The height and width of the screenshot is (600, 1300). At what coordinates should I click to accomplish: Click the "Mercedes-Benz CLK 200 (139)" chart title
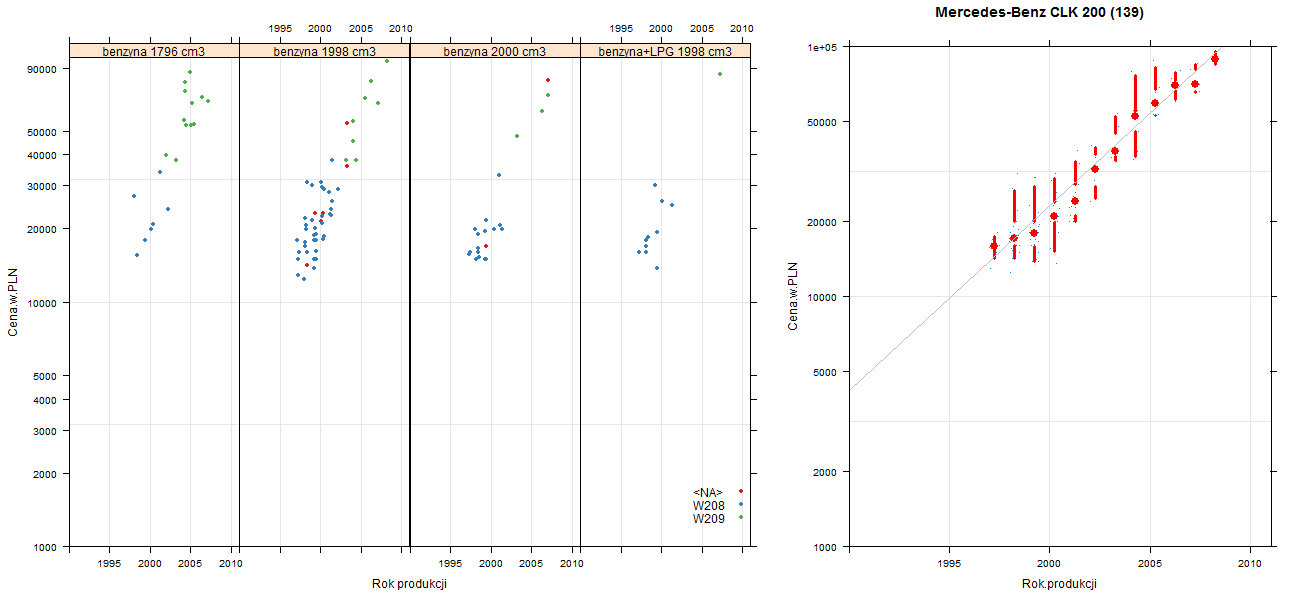1040,13
